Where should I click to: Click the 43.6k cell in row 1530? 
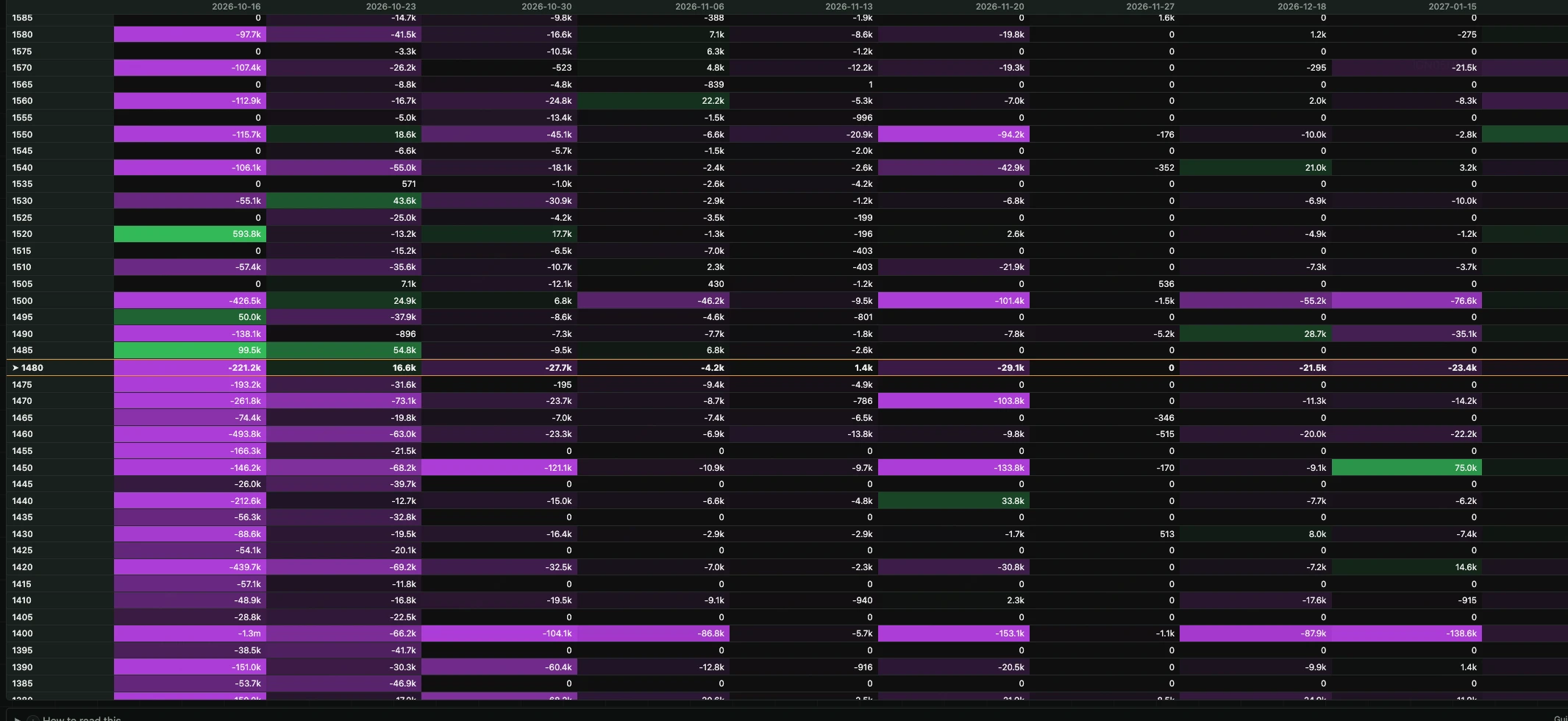[x=344, y=201]
